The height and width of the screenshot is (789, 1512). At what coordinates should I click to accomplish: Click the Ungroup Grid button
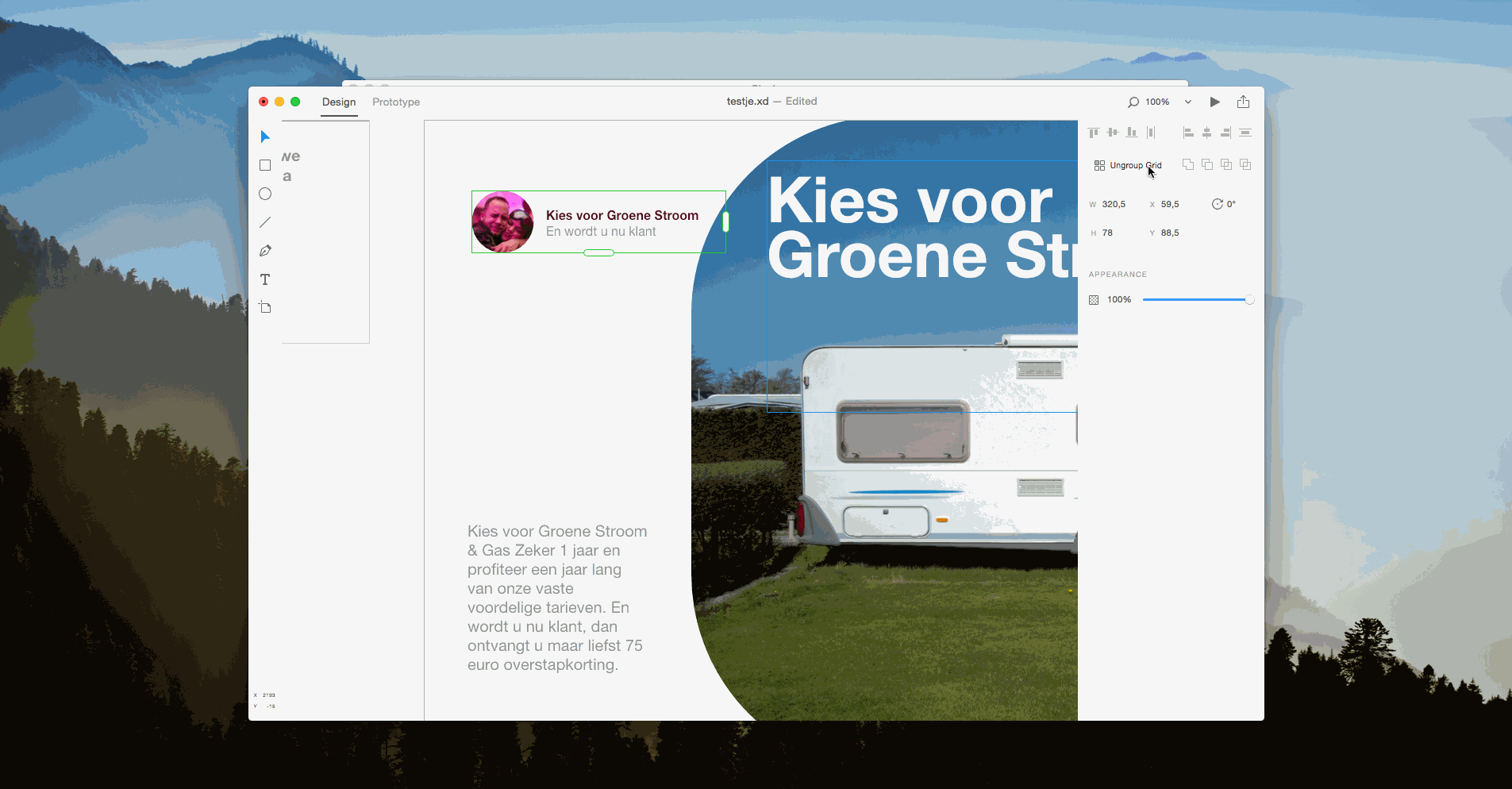(1128, 165)
